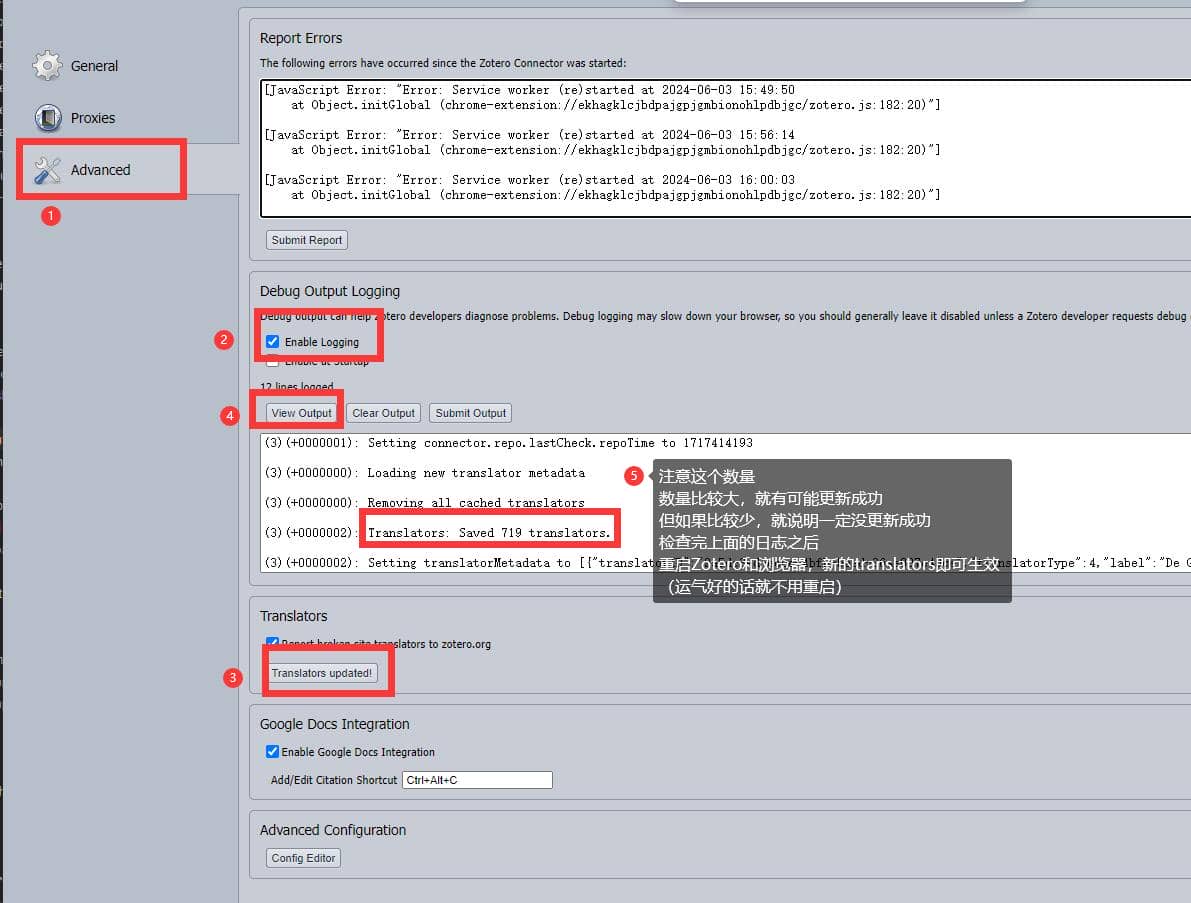Click the red number 1 annotation badge
Screen dimensions: 1191x903
point(51,215)
